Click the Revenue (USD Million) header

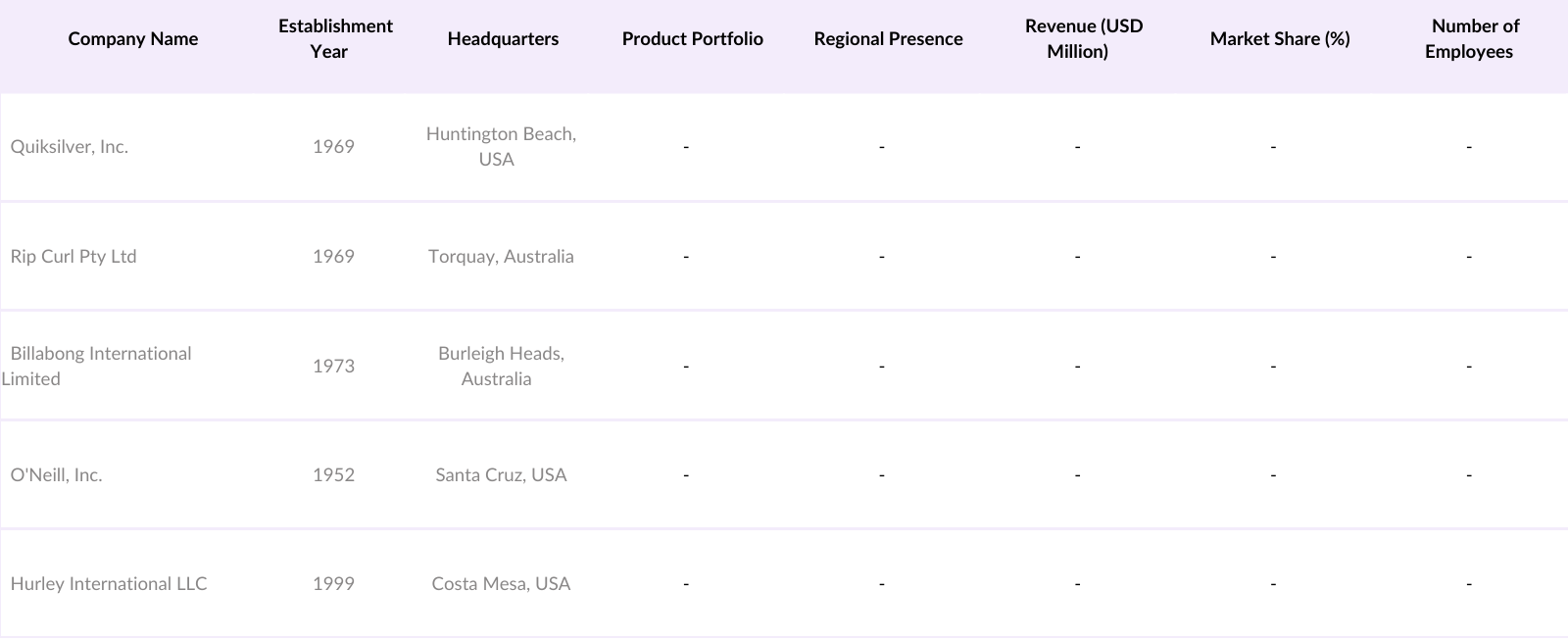click(1083, 39)
